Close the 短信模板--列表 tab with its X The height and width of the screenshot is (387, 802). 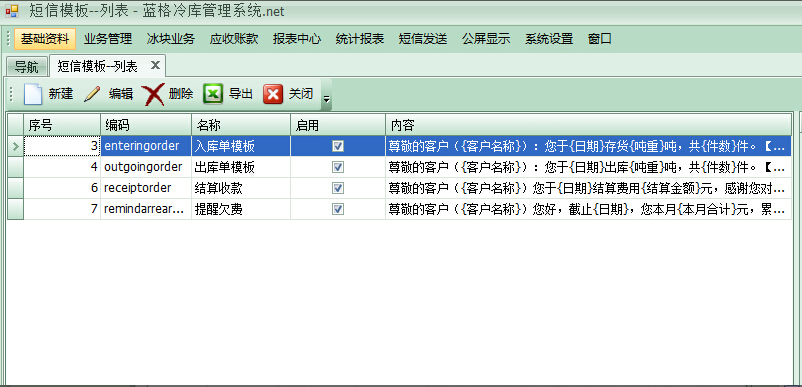click(155, 65)
